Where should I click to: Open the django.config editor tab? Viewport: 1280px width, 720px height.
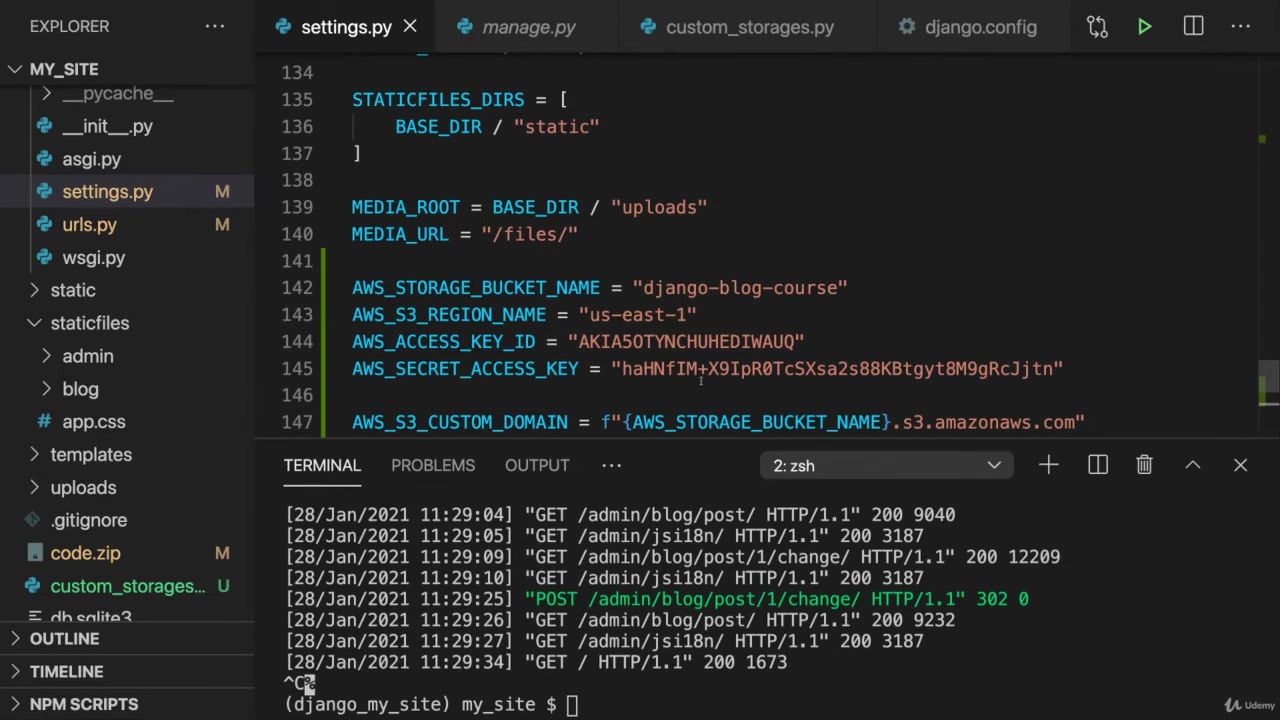[x=980, y=27]
